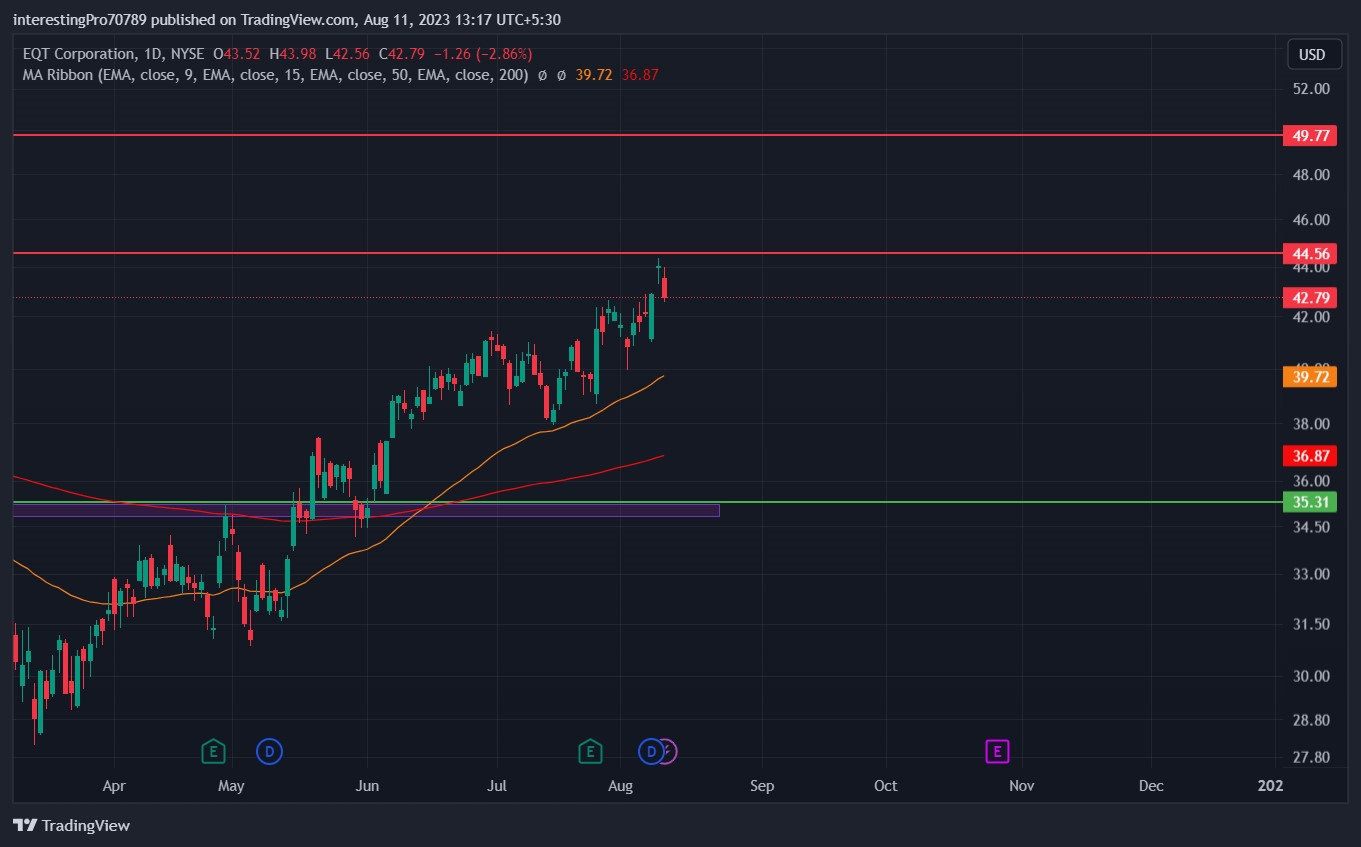Screen dimensions: 1361x847
Task: Select the 44.56 resistance price label
Action: click(1309, 254)
